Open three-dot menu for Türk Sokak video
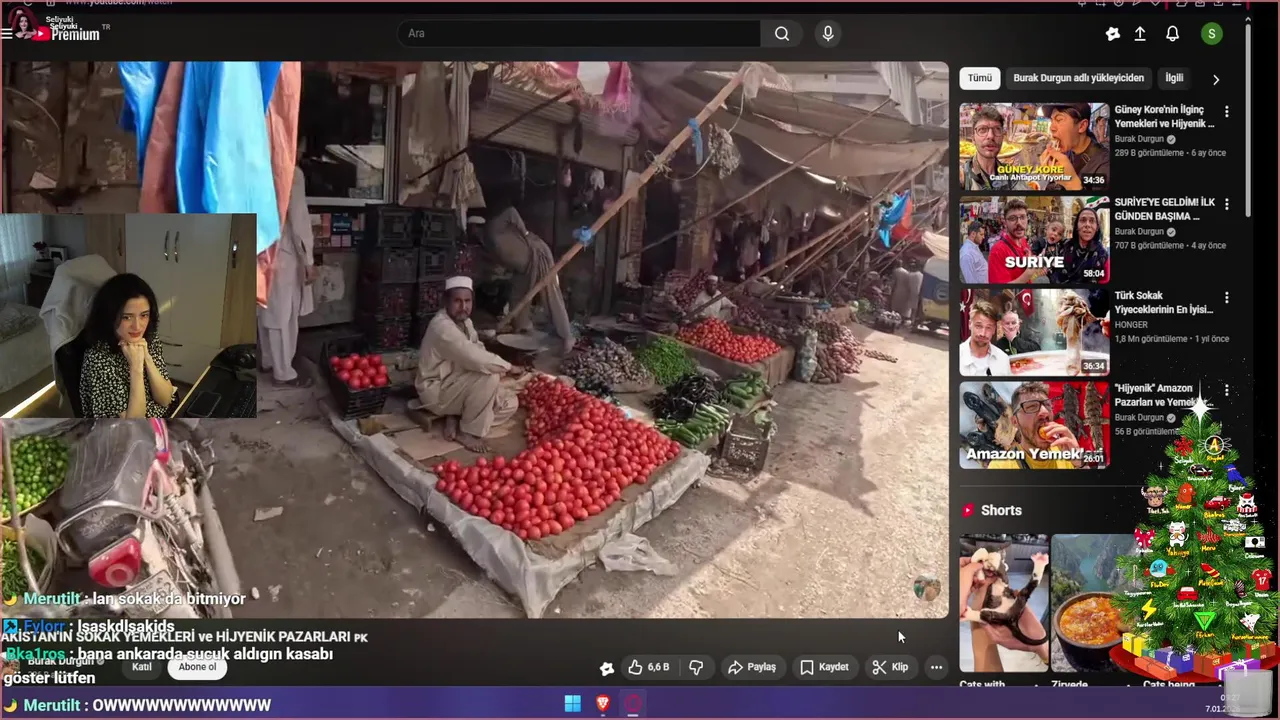 pyautogui.click(x=1227, y=298)
